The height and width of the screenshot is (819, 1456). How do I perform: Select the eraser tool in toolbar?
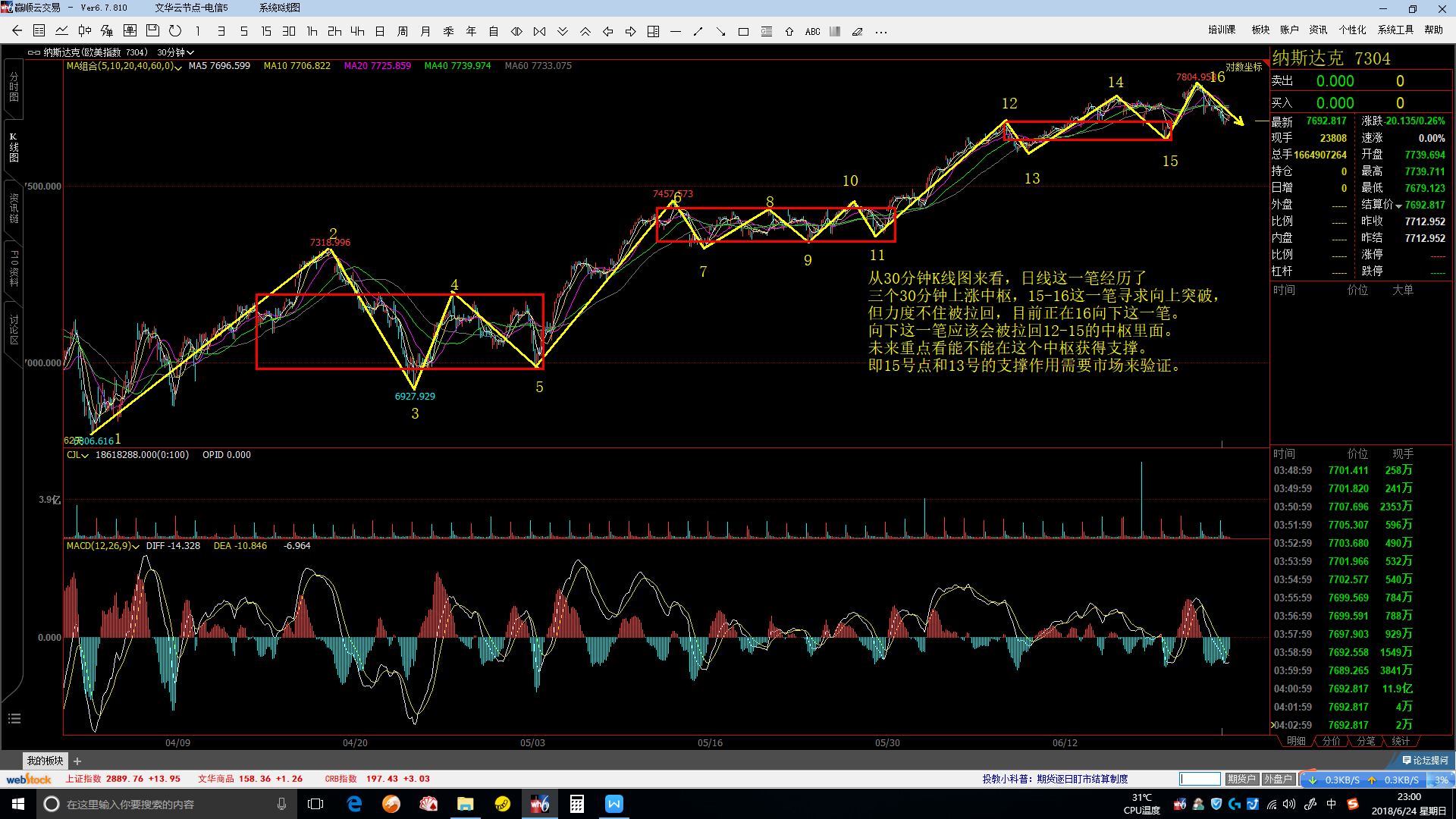858,32
